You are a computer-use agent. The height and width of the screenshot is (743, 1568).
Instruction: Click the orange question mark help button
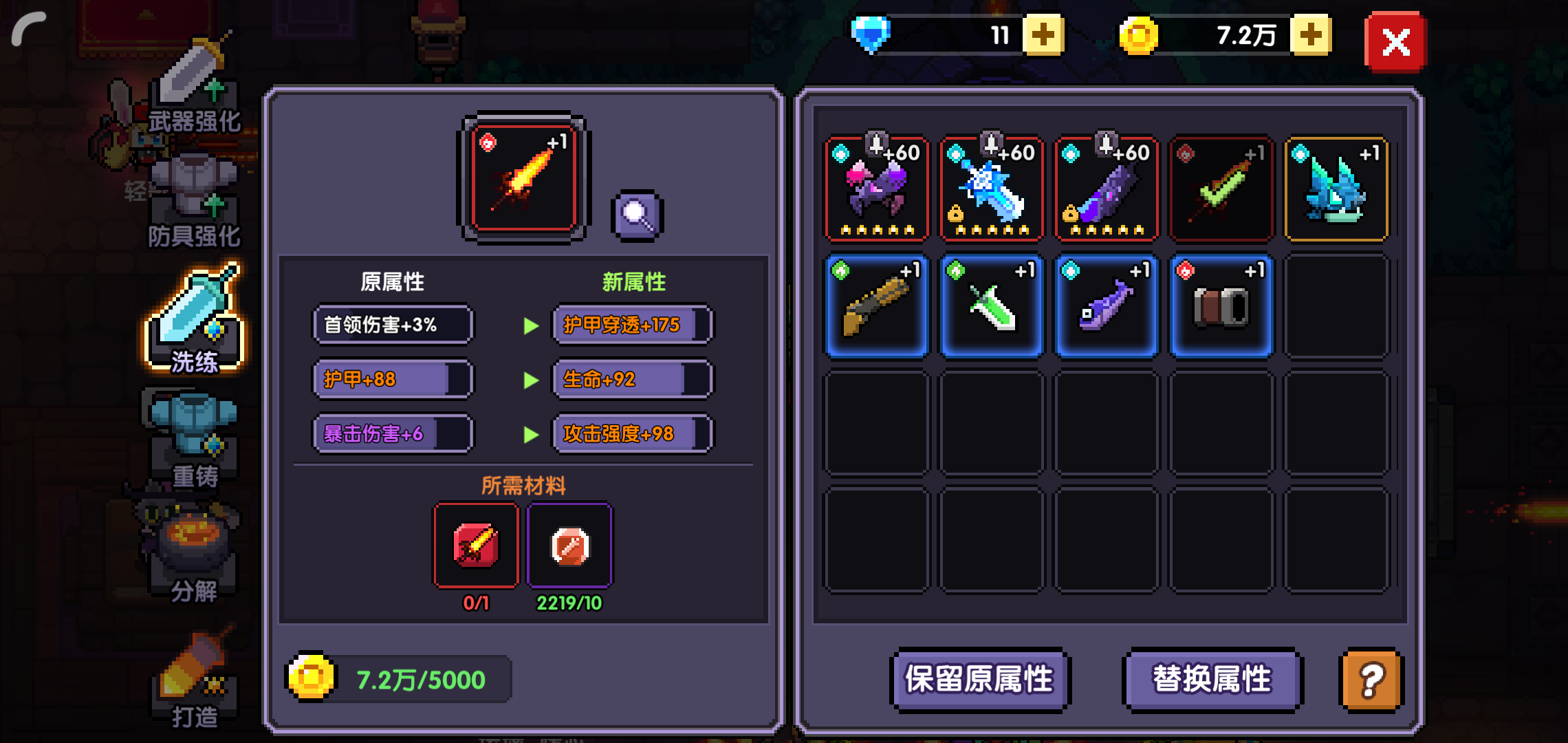(1372, 680)
